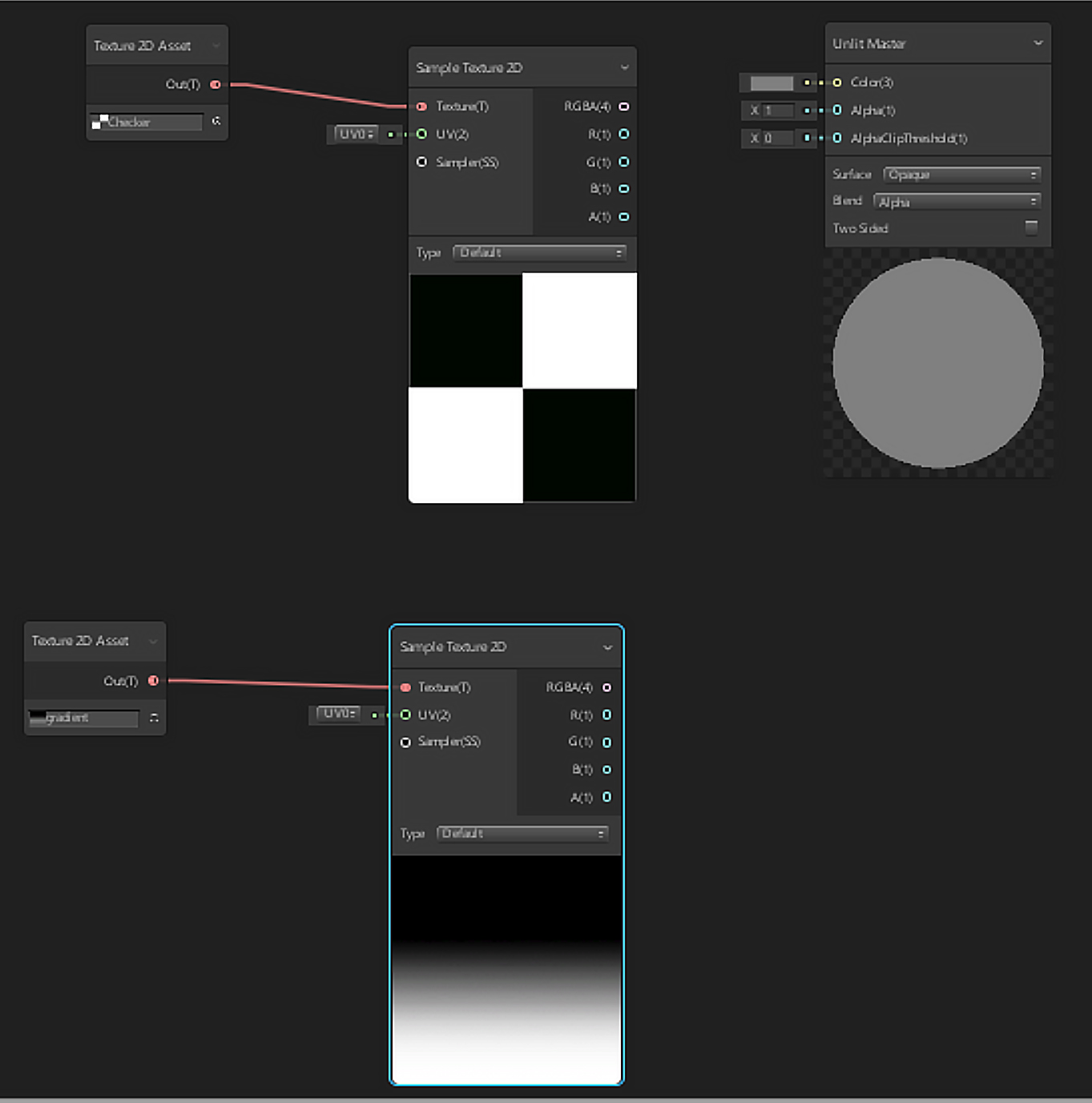The width and height of the screenshot is (1092, 1103).
Task: Click A(1) output port on gradient Sample Texture node
Action: [x=606, y=797]
